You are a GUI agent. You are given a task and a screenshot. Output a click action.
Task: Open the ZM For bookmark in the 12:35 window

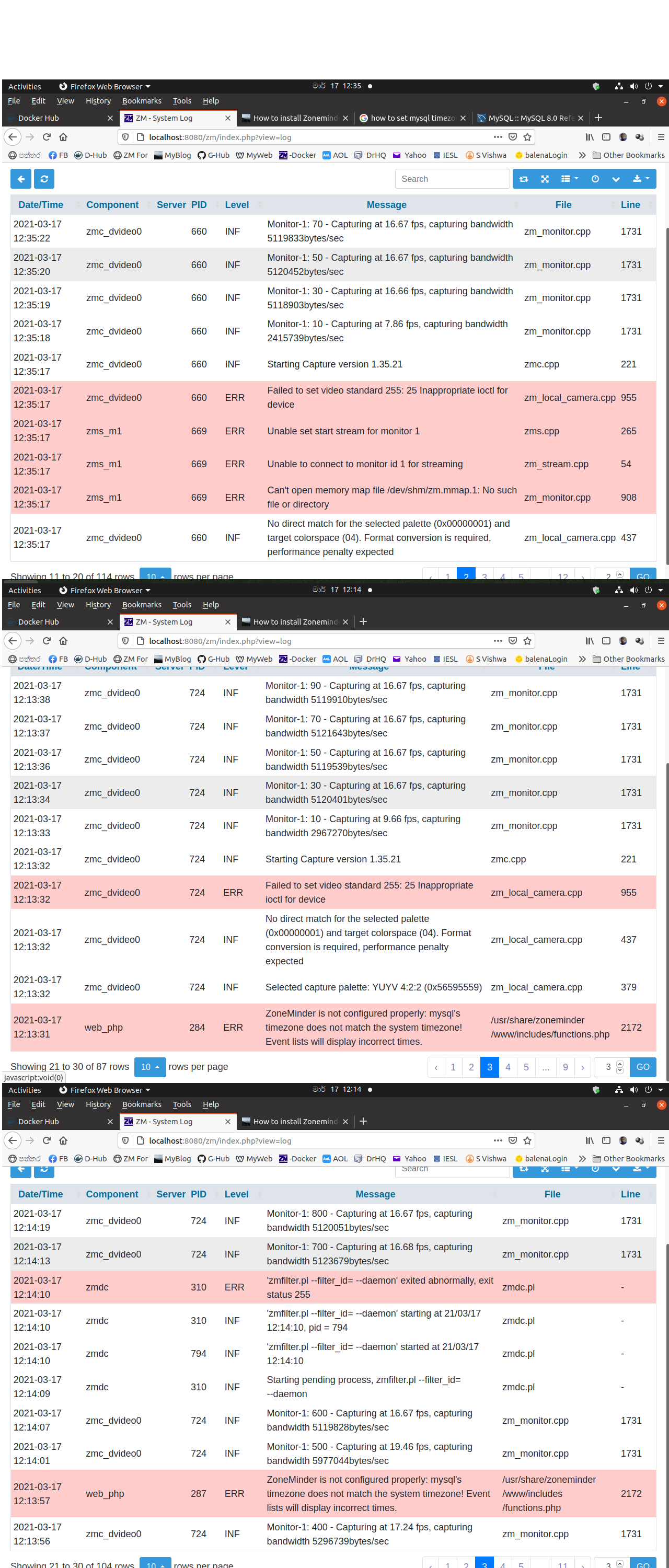pyautogui.click(x=130, y=155)
